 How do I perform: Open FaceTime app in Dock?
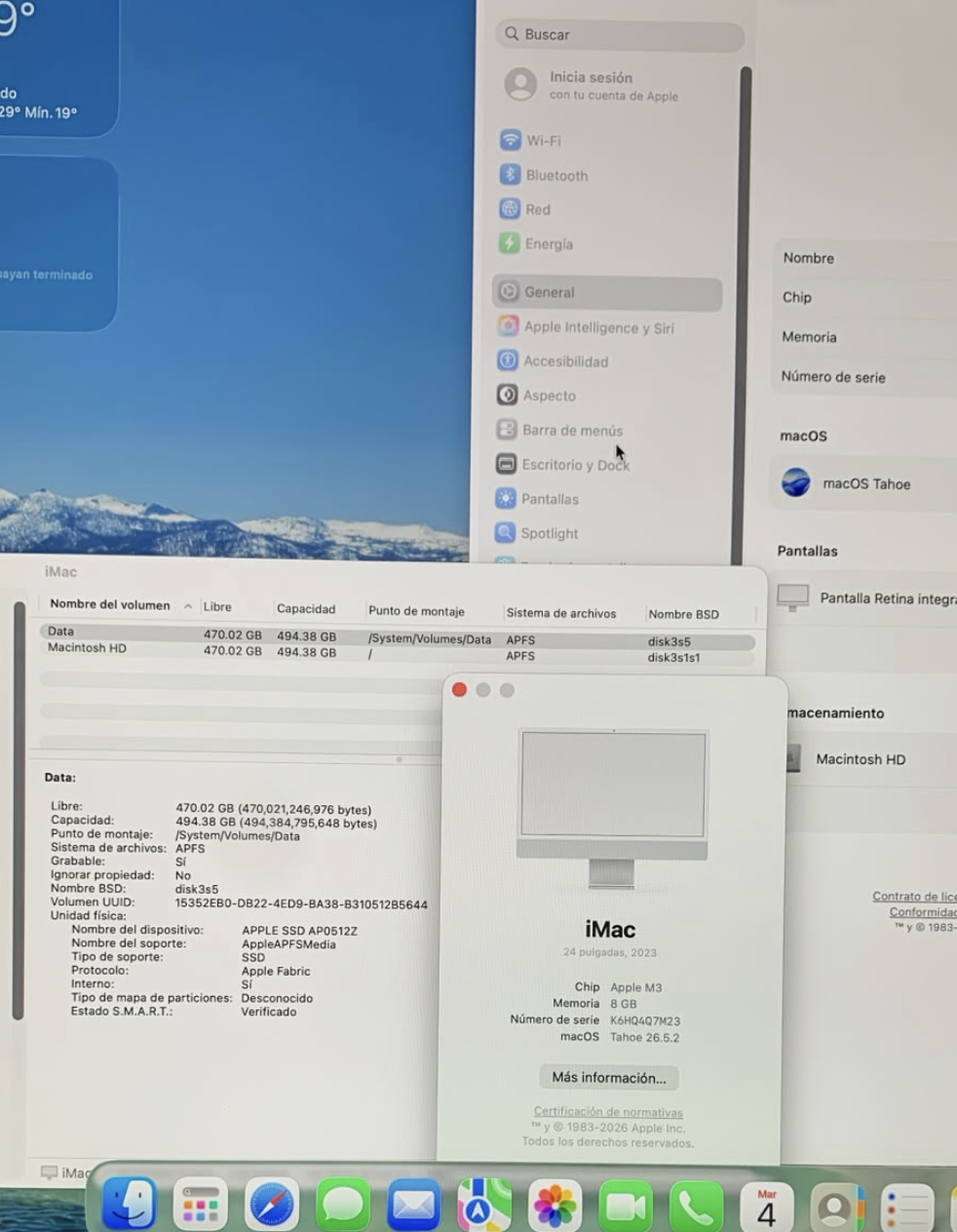click(x=627, y=1207)
